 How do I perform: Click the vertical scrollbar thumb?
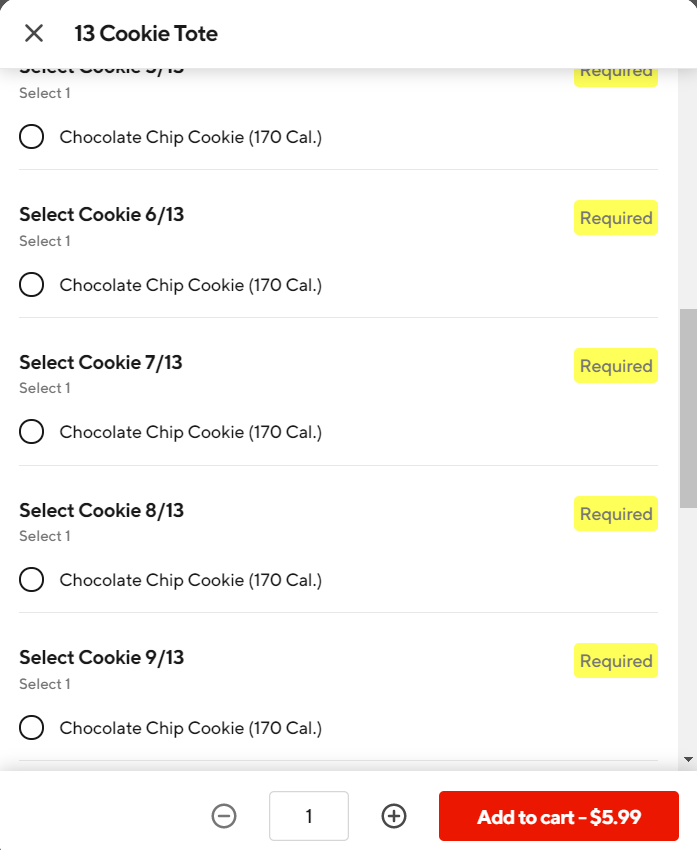click(x=688, y=408)
